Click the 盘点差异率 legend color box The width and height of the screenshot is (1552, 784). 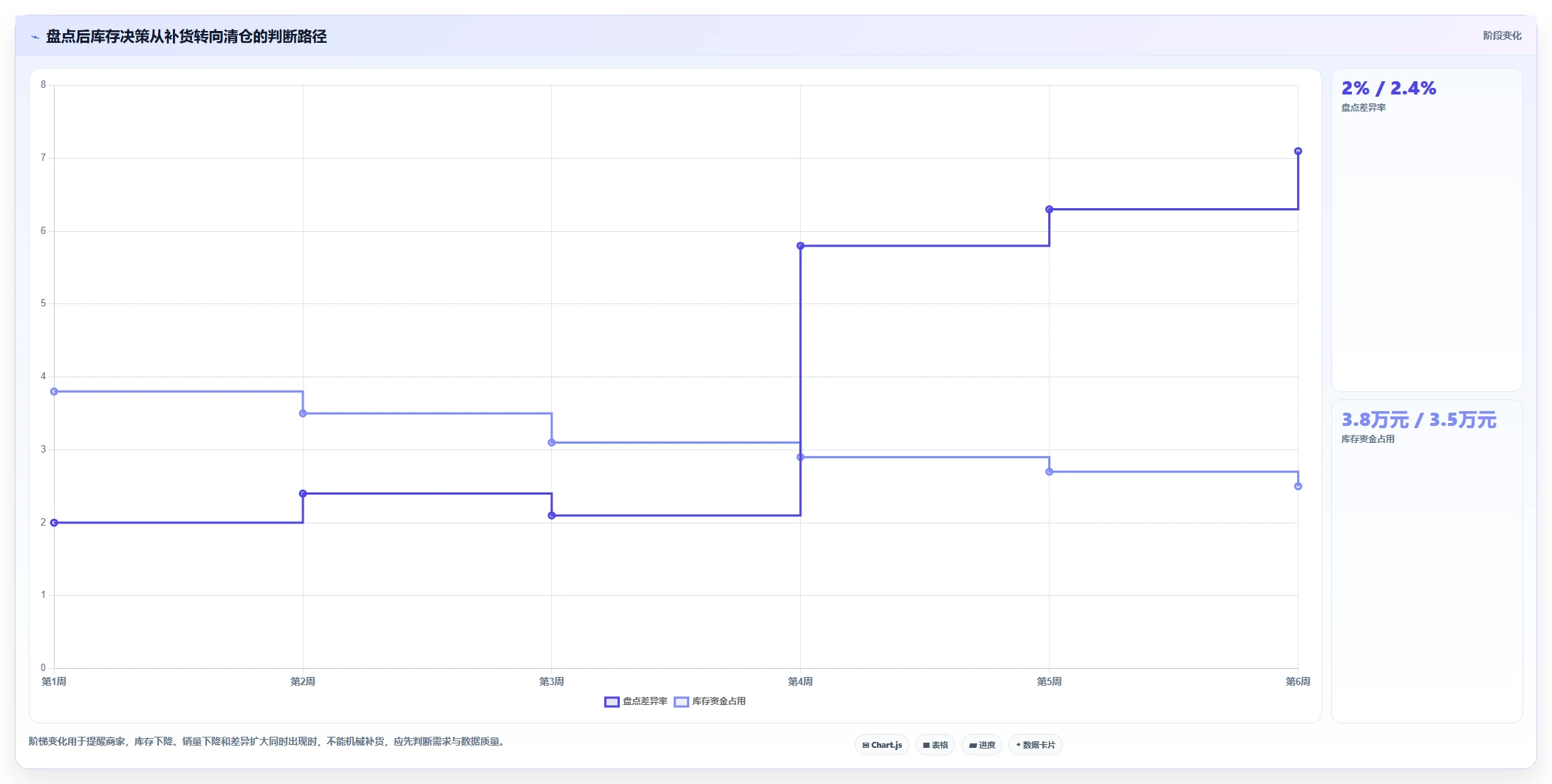[x=612, y=701]
